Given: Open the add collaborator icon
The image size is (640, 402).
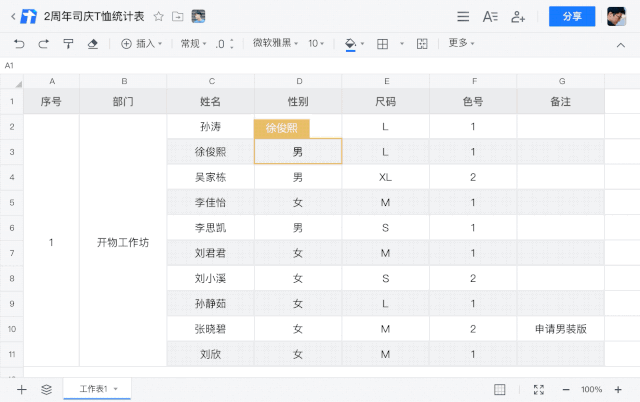Looking at the screenshot, I should pyautogui.click(x=518, y=16).
